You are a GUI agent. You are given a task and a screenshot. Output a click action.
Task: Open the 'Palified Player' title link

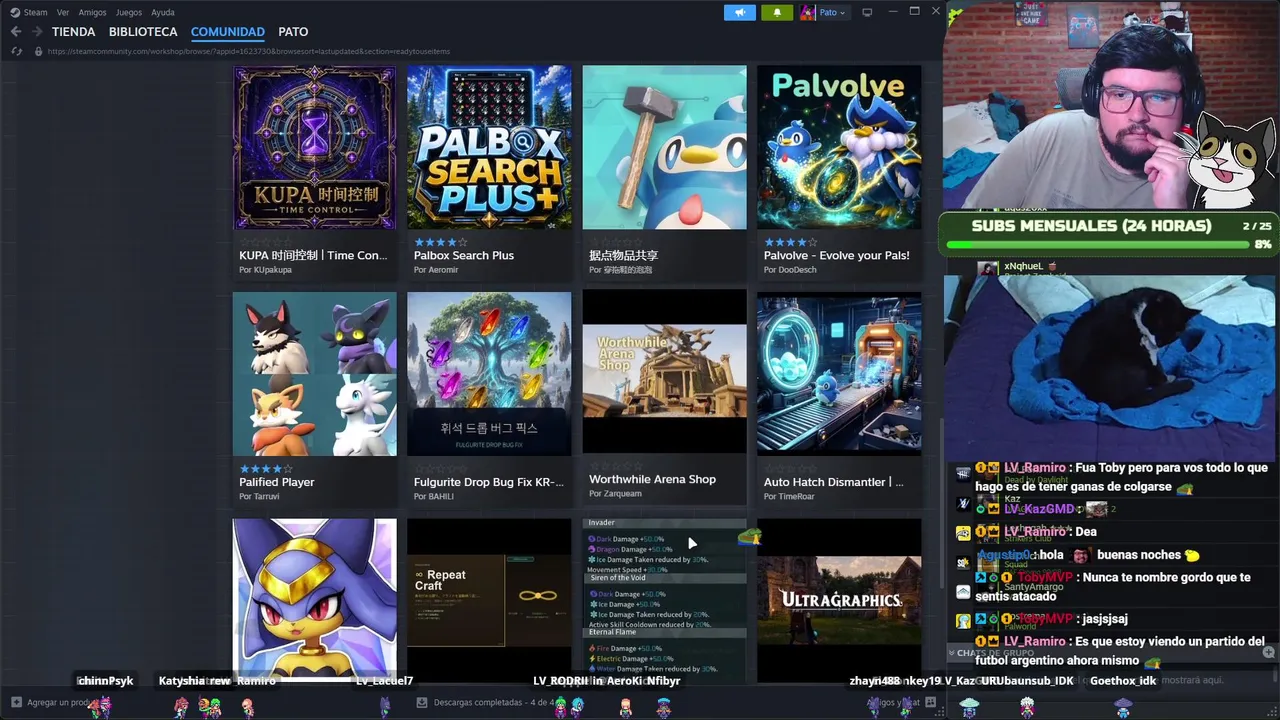[277, 482]
